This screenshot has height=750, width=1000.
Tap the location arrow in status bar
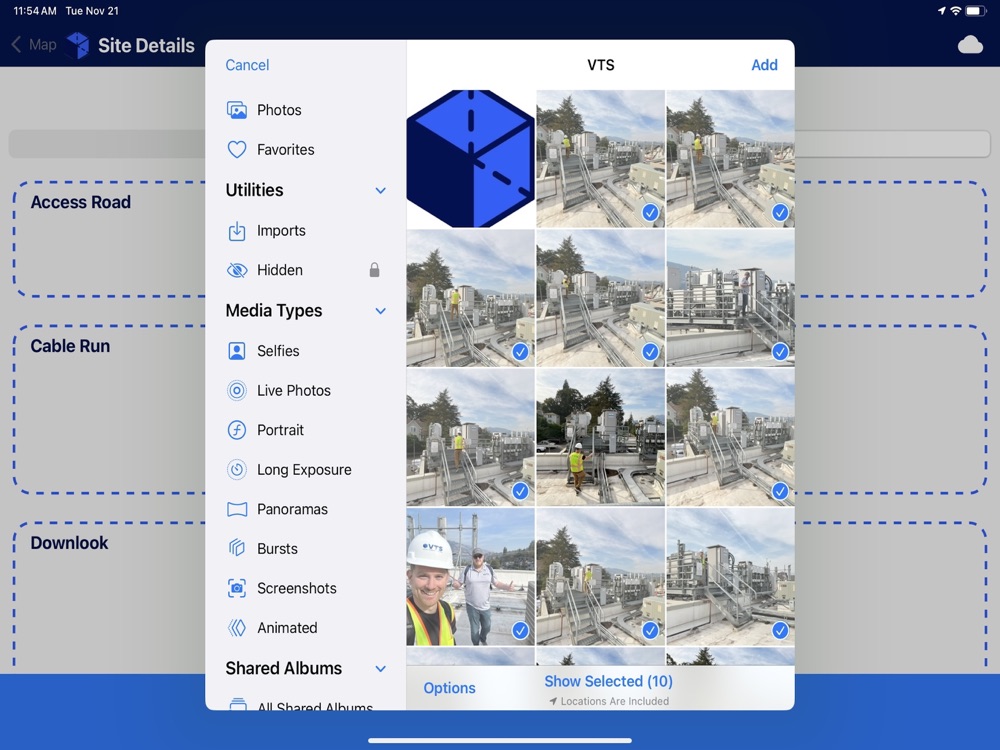pos(941,11)
